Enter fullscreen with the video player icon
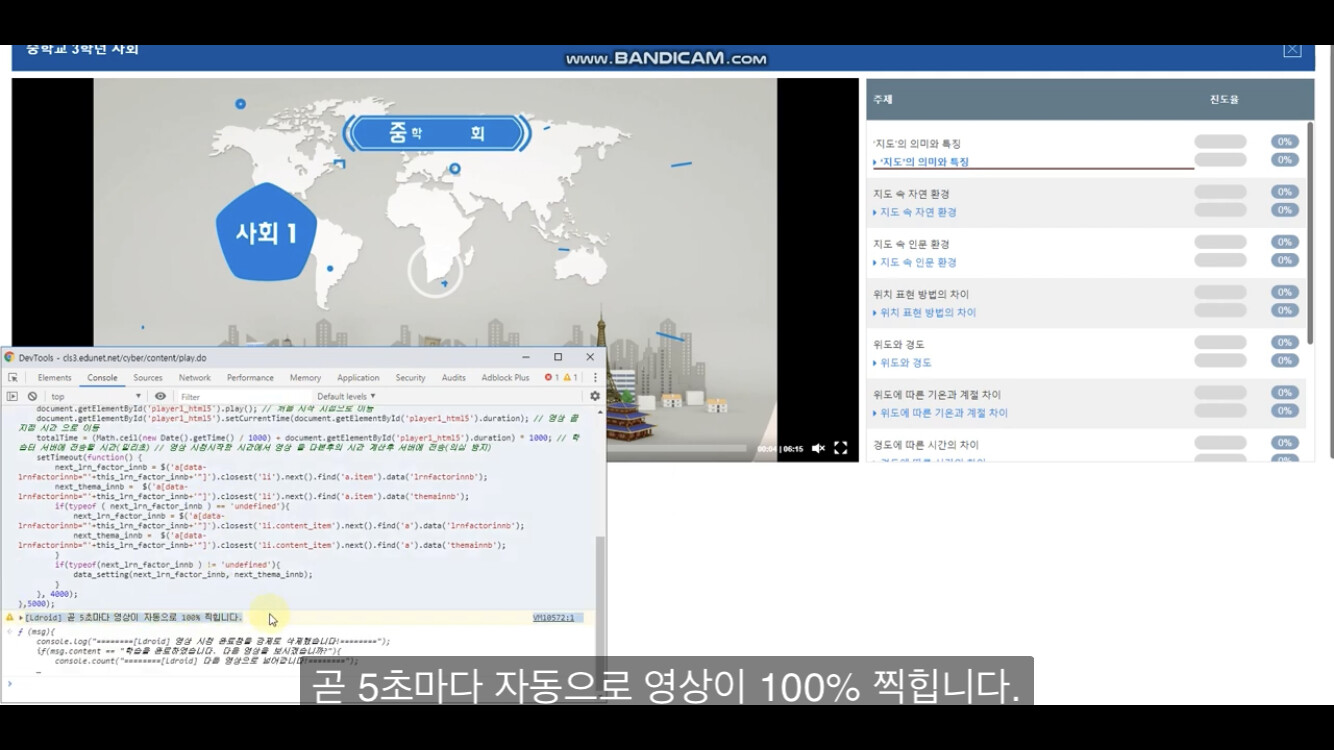The width and height of the screenshot is (1334, 750). (841, 447)
